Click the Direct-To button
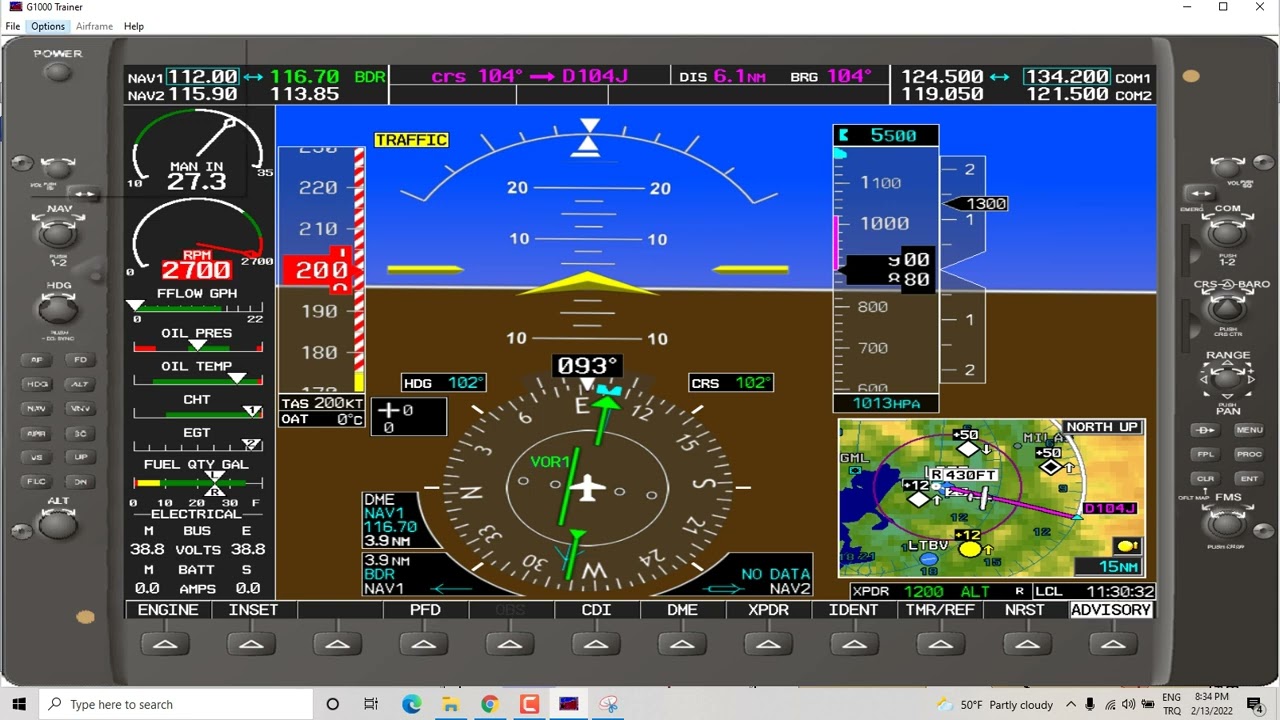1280x720 pixels. 1205,430
